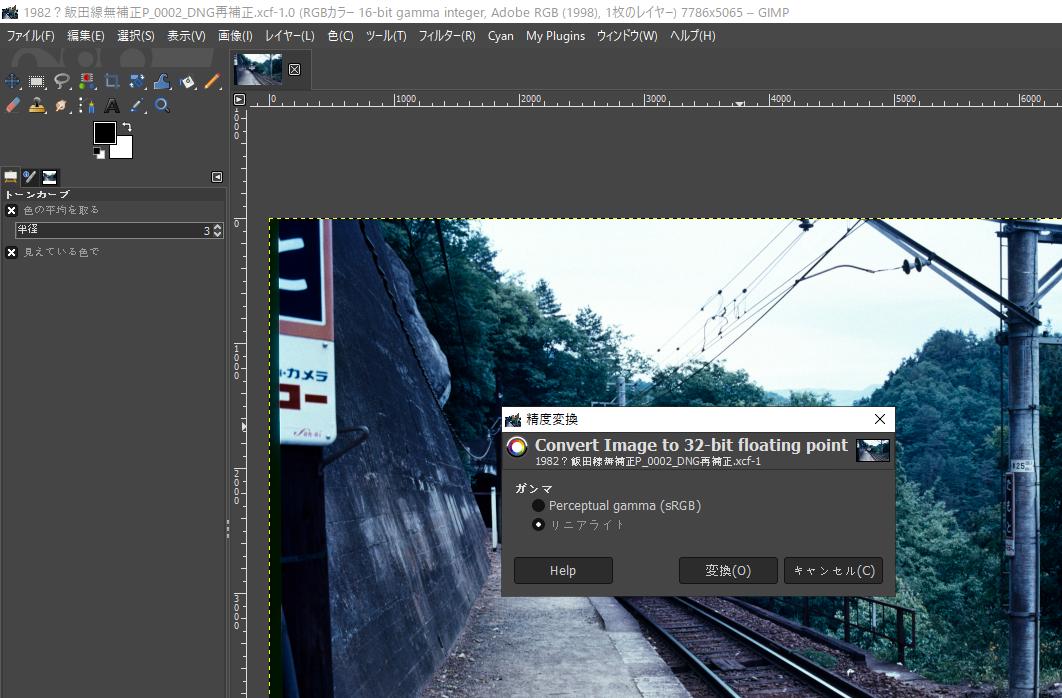The width and height of the screenshot is (1062, 698).
Task: Open the foreground color black swatch
Action: (104, 133)
